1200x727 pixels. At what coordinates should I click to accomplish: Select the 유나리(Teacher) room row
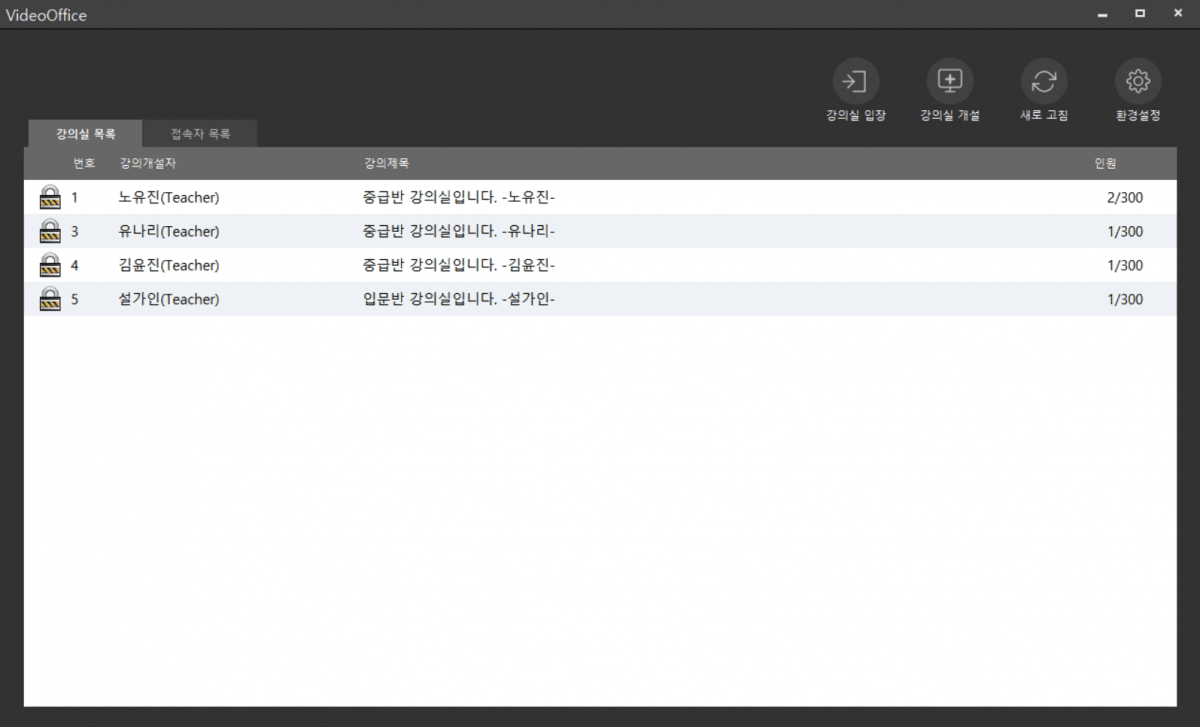(168, 232)
